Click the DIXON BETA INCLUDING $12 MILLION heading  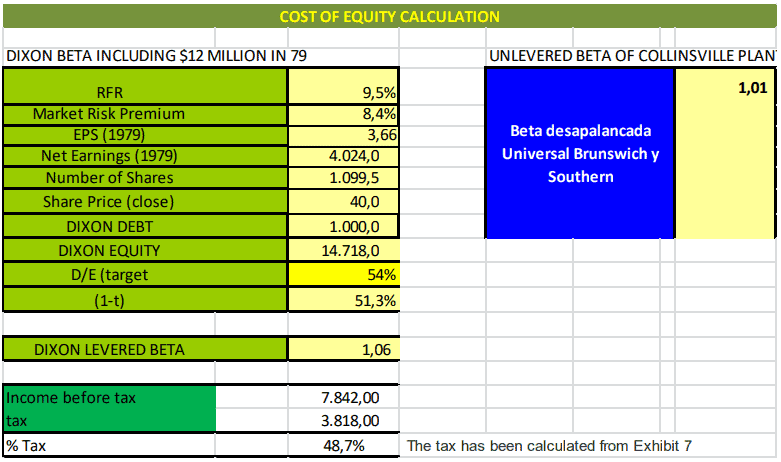coord(156,56)
